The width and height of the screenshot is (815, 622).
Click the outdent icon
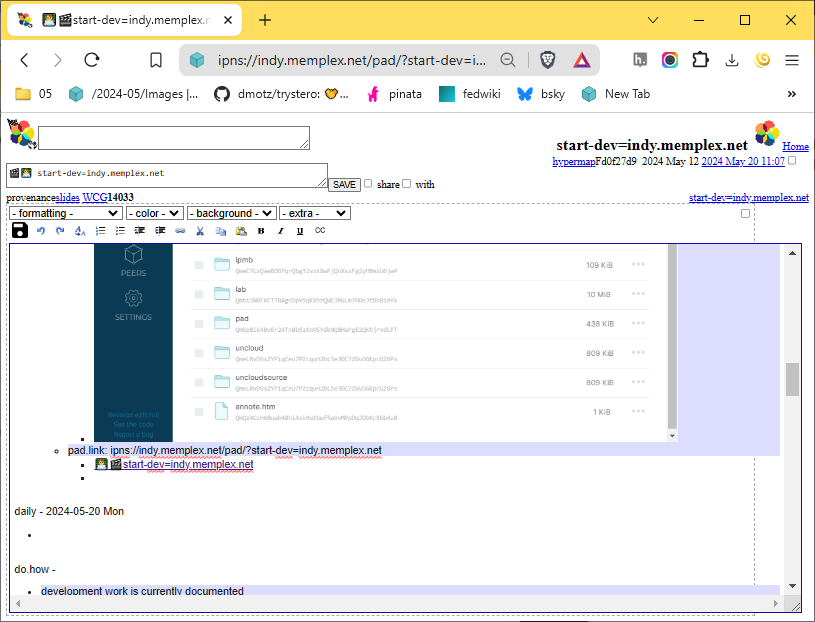140,231
